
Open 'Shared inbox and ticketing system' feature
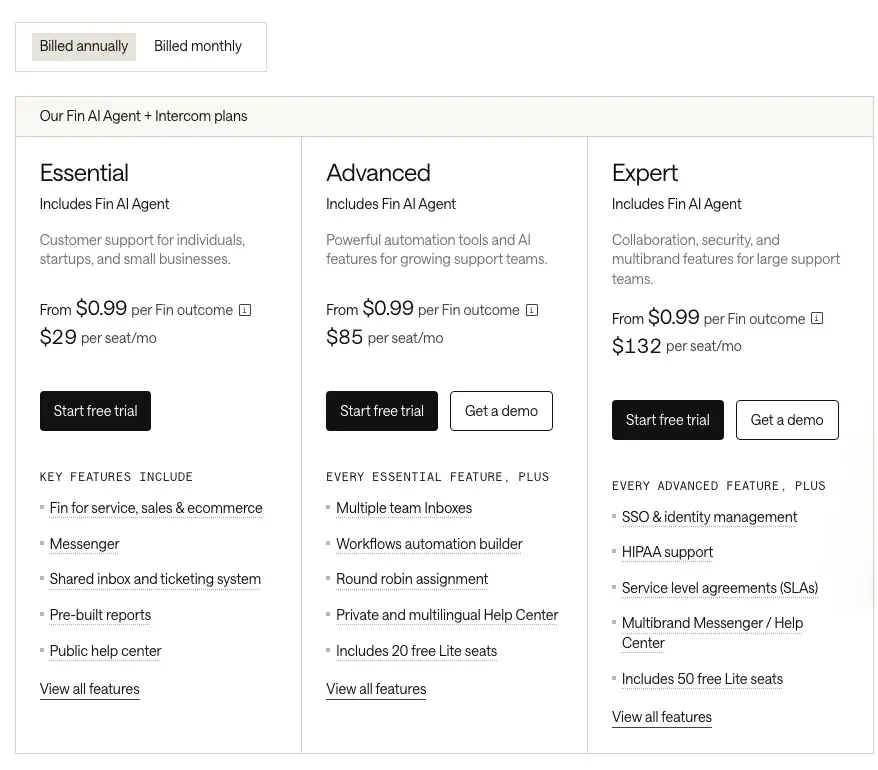(x=155, y=579)
